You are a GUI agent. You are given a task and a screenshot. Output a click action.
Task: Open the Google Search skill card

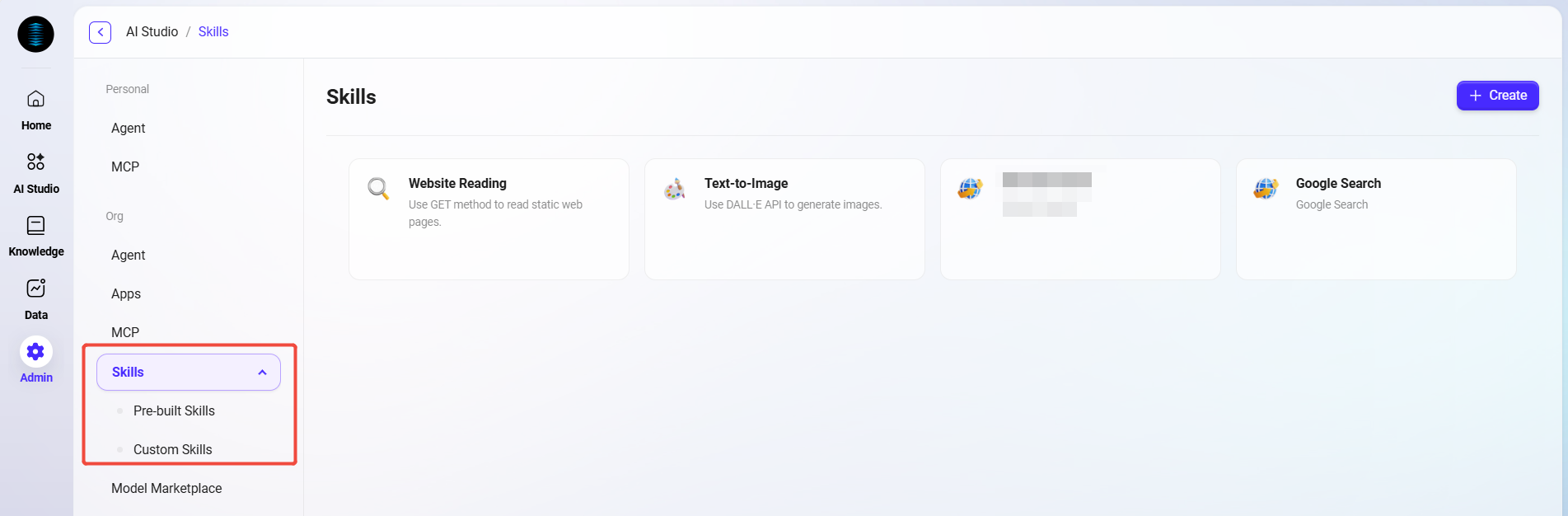pos(1375,219)
